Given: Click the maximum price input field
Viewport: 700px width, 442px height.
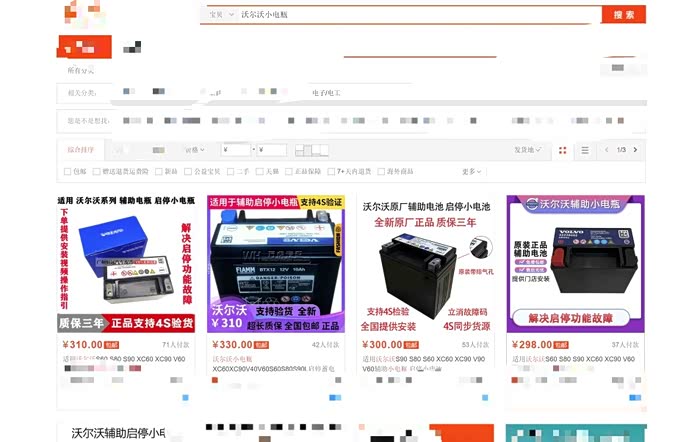Looking at the screenshot, I should coord(271,150).
